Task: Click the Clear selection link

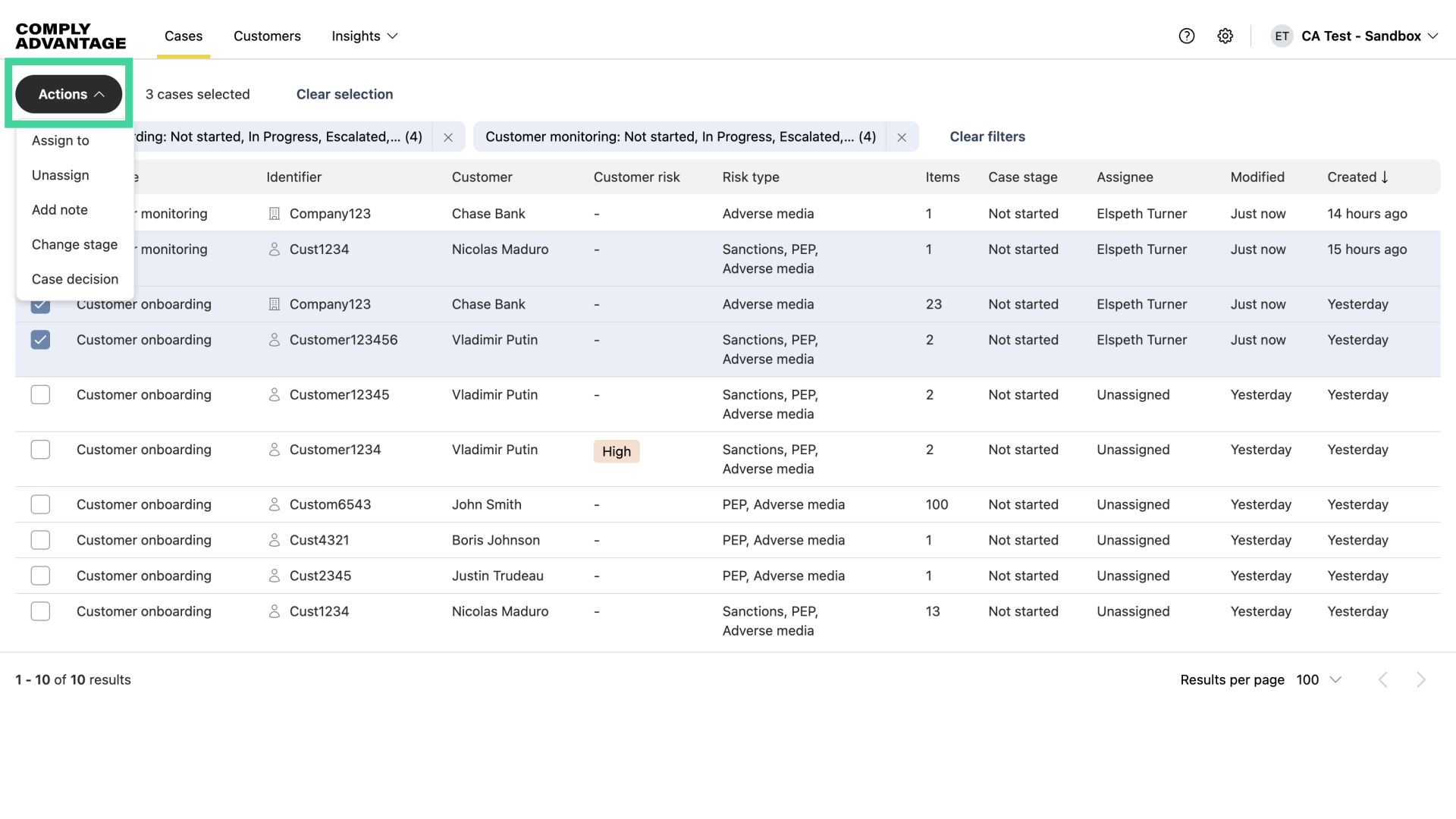Action: [344, 94]
